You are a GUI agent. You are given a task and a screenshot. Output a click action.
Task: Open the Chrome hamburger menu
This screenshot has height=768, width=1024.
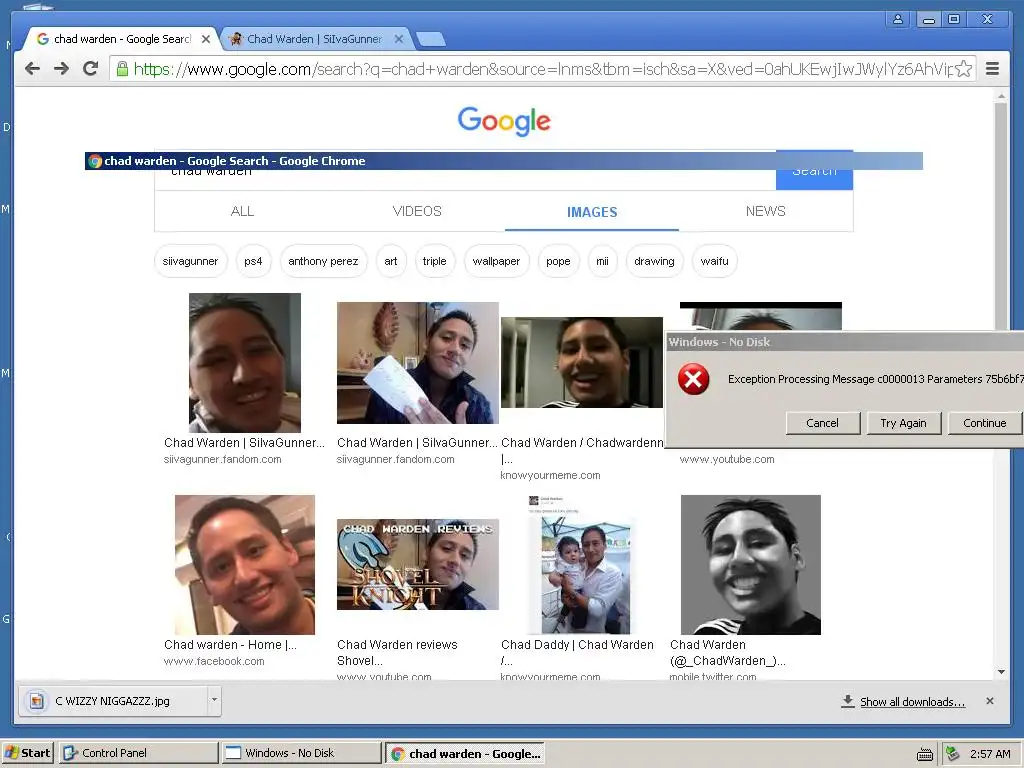tap(993, 69)
